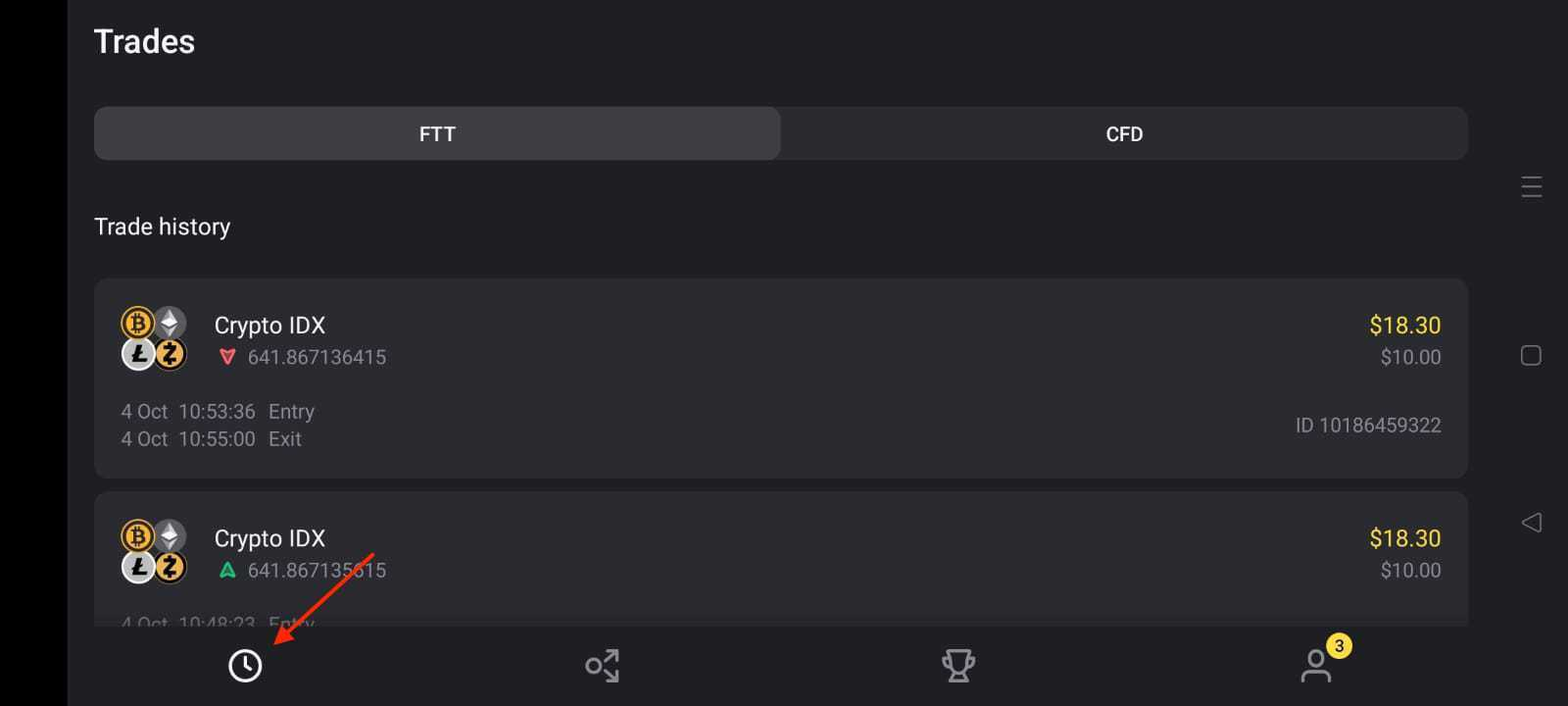
Task: Tap the Android recent apps menu icon
Action: point(1531,186)
